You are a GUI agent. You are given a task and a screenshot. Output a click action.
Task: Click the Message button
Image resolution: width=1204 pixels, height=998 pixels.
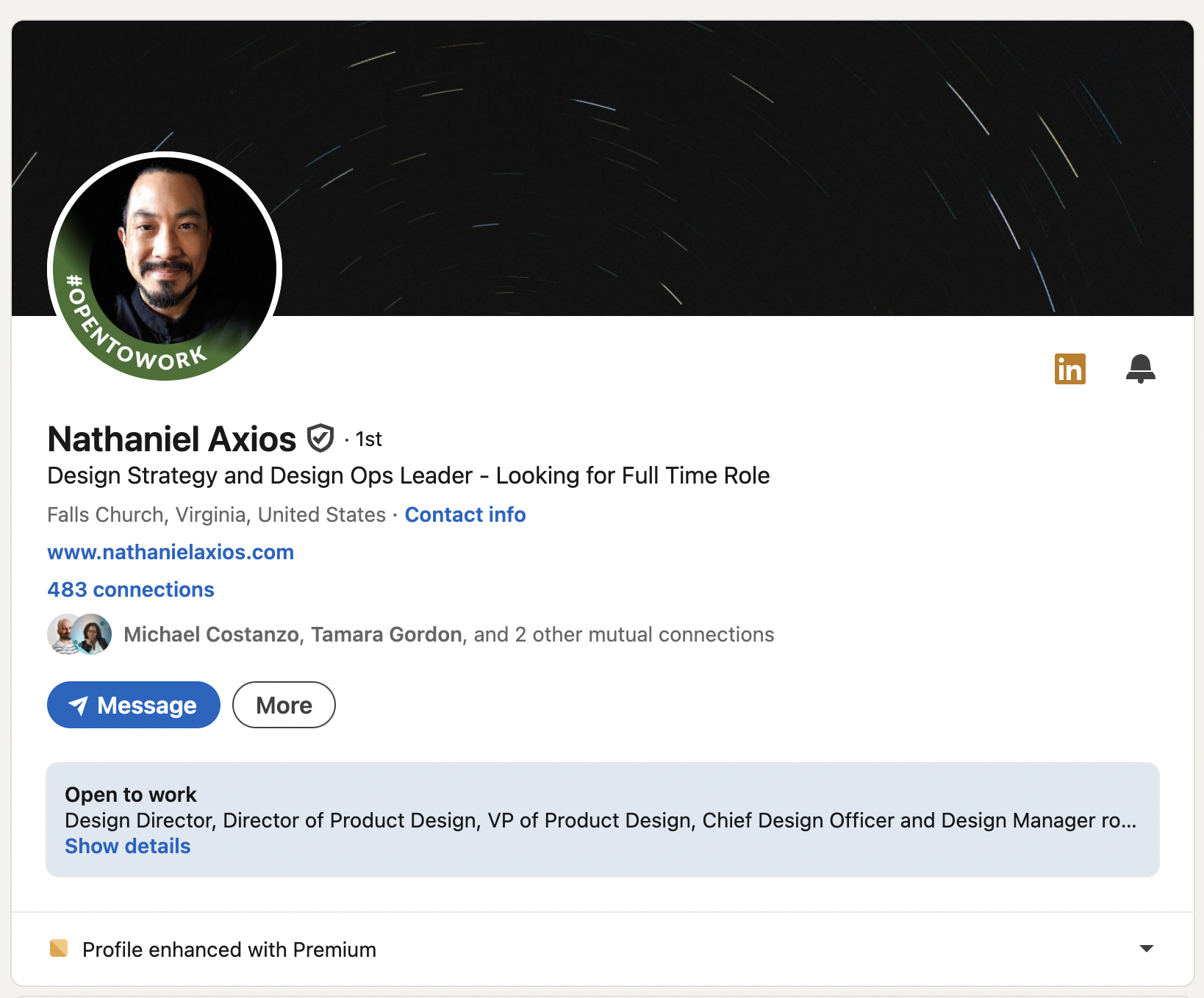[x=133, y=705]
